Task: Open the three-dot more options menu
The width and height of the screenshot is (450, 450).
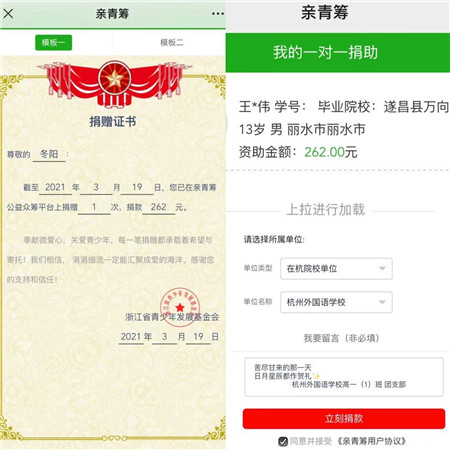Action: point(218,14)
